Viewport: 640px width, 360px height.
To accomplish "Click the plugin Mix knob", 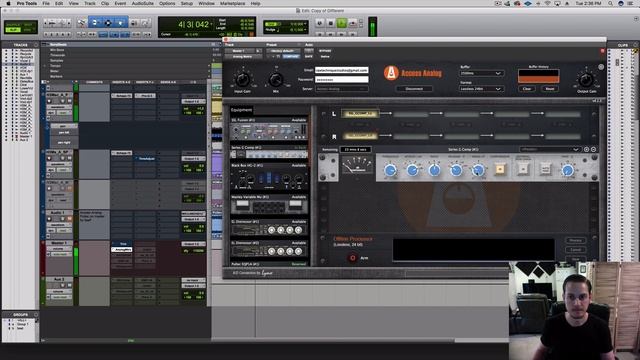I will 276,79.
